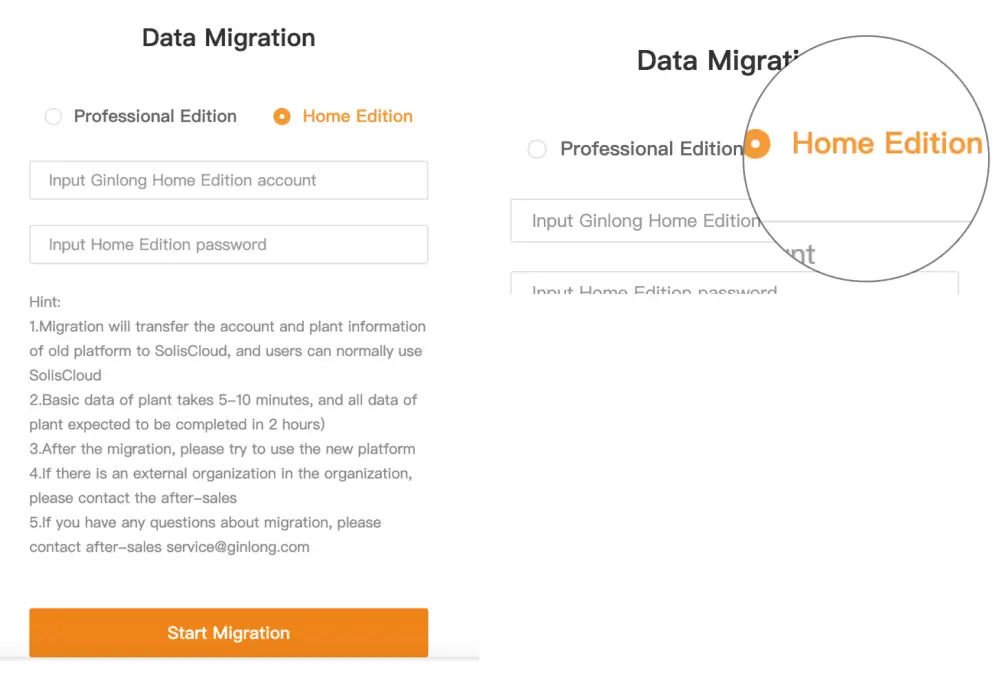The width and height of the screenshot is (1002, 679).
Task: Focus the Home Edition password field in left form
Action: [x=228, y=245]
